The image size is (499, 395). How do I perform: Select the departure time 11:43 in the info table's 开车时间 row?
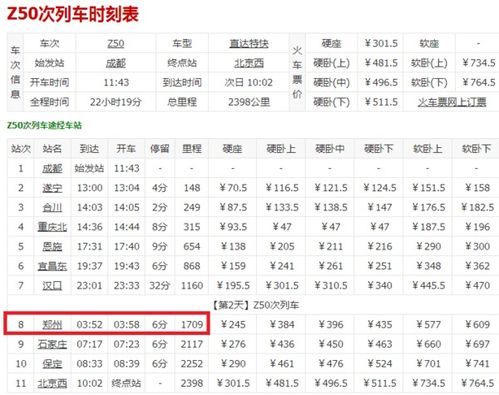coord(116,83)
